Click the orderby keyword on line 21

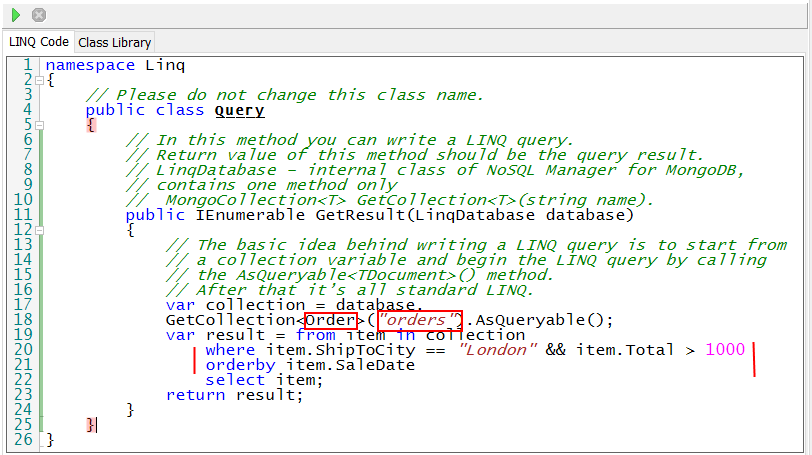pyautogui.click(x=236, y=365)
